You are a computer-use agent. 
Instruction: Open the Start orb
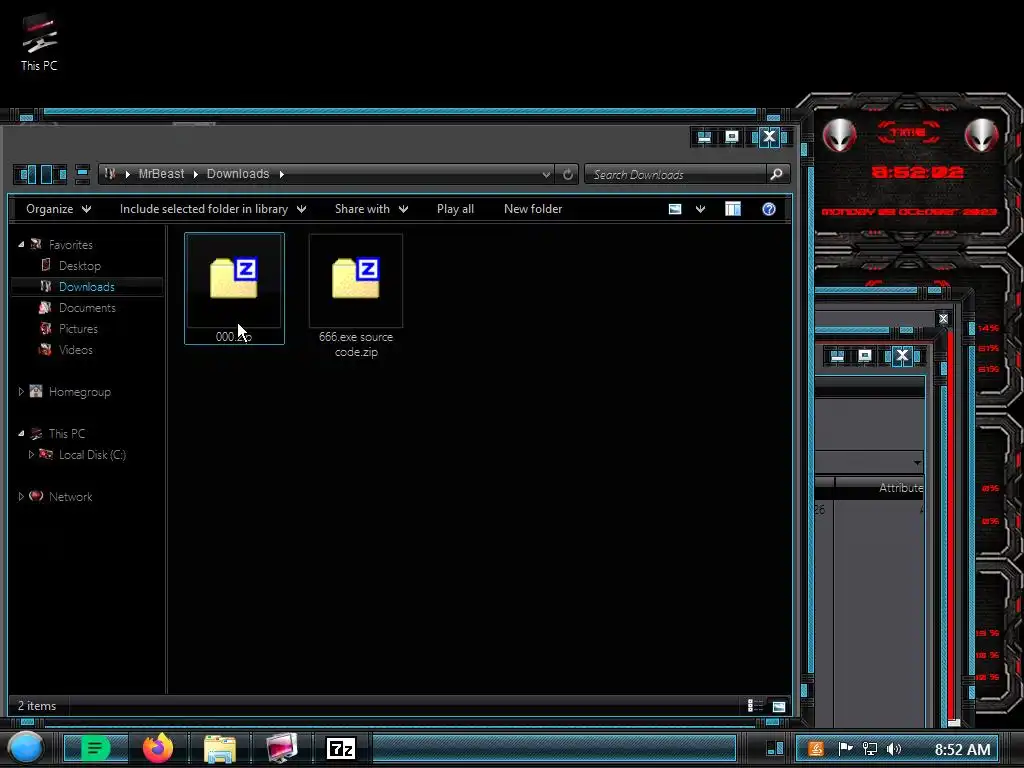point(26,748)
